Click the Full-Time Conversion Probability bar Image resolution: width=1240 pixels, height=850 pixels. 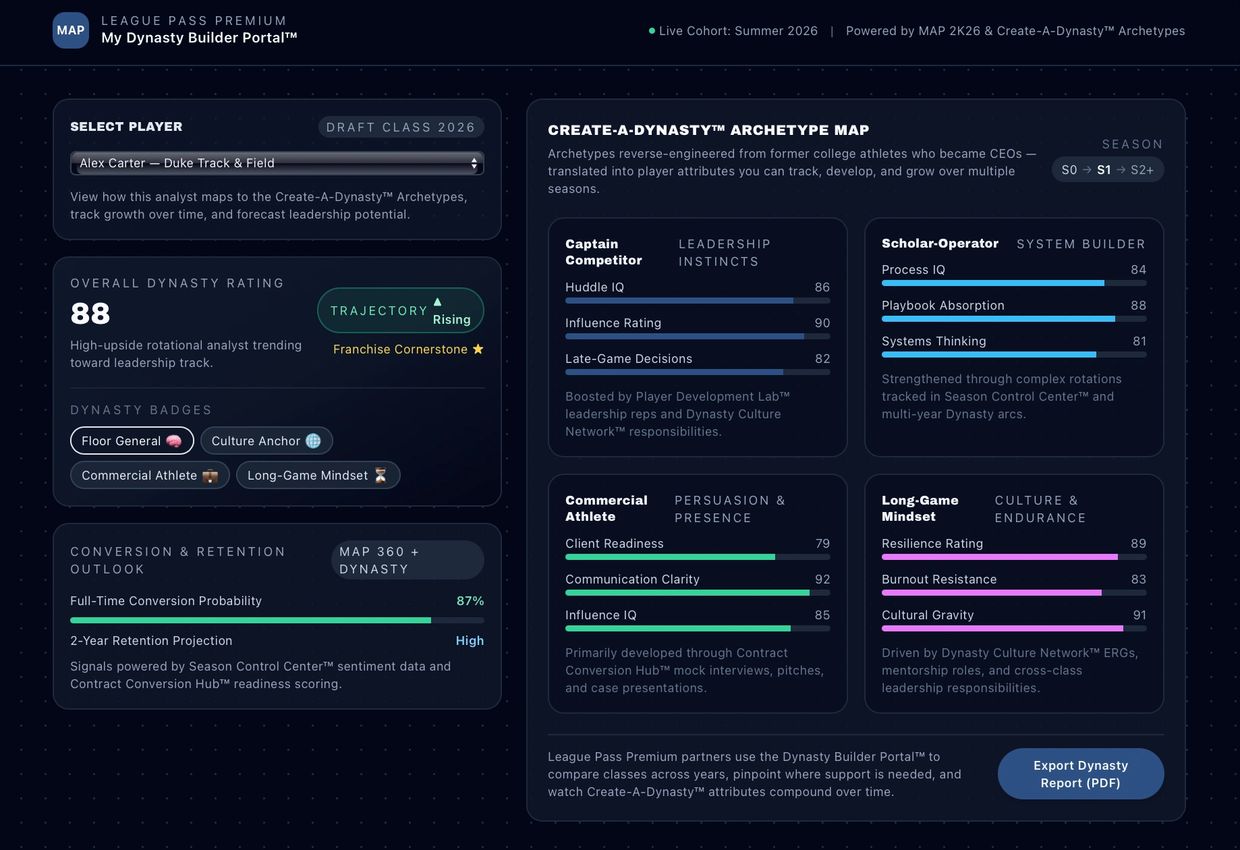coord(277,620)
